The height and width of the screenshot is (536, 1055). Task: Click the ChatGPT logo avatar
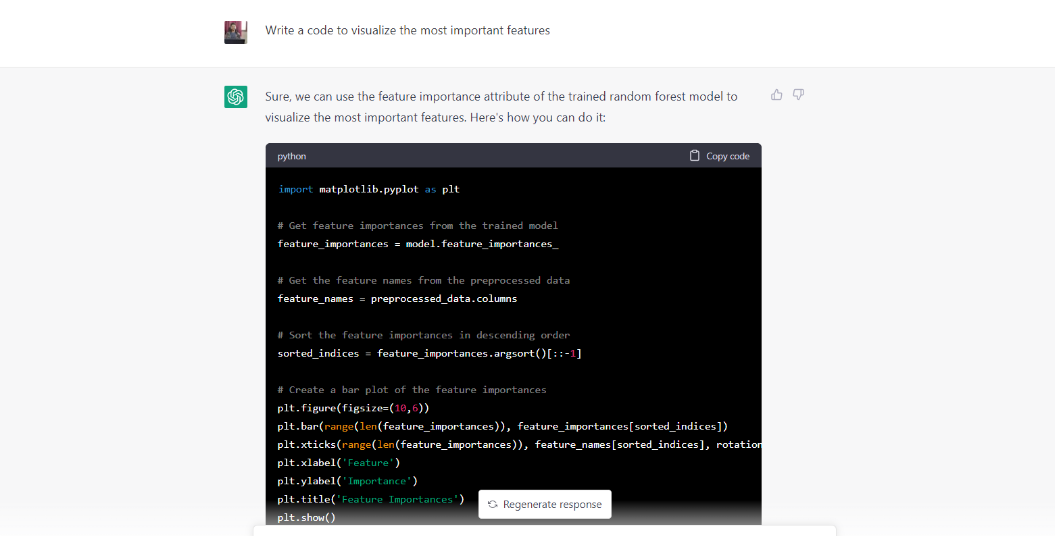click(235, 97)
